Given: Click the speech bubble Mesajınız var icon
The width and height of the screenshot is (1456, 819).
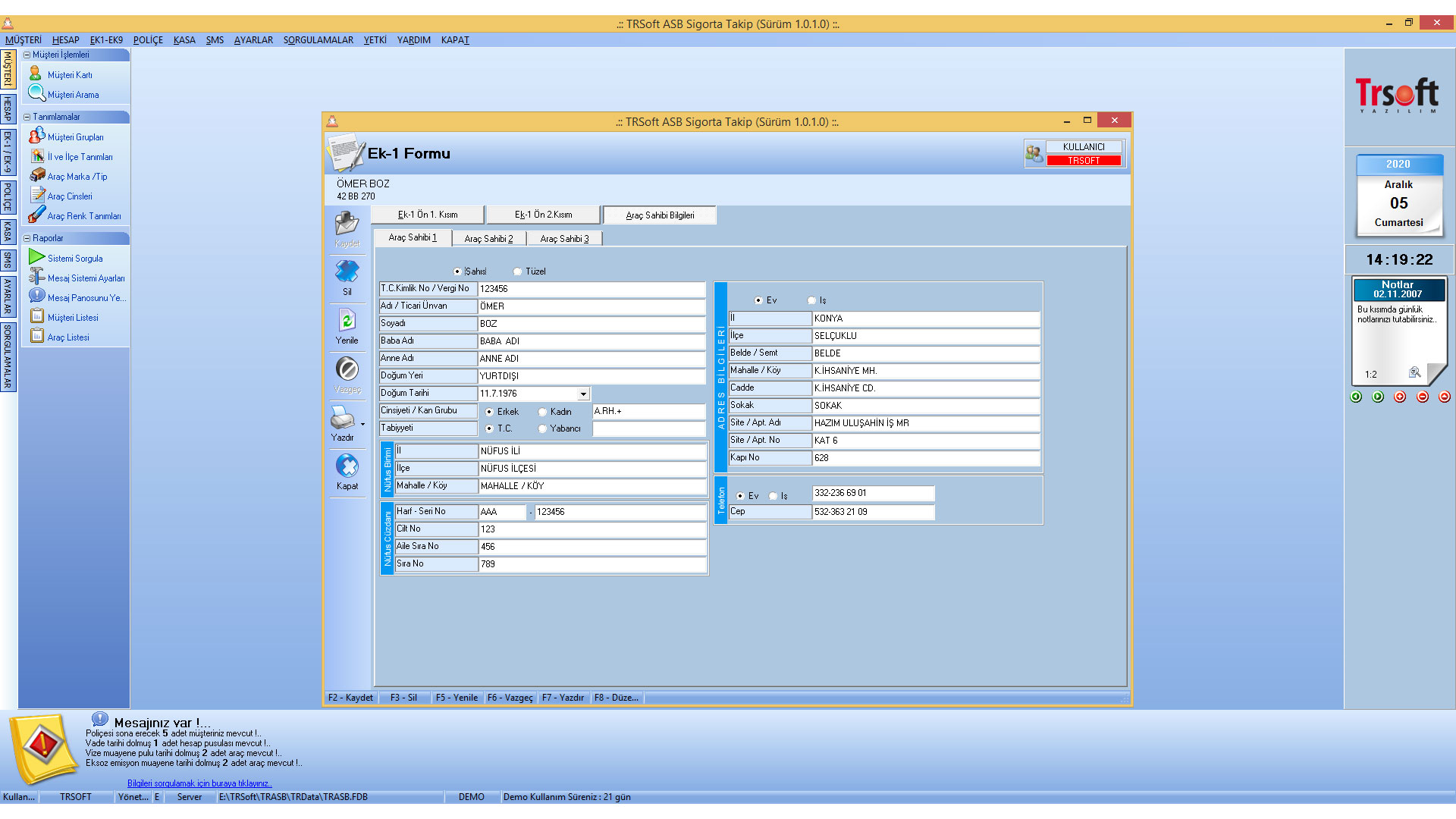Looking at the screenshot, I should (x=100, y=718).
